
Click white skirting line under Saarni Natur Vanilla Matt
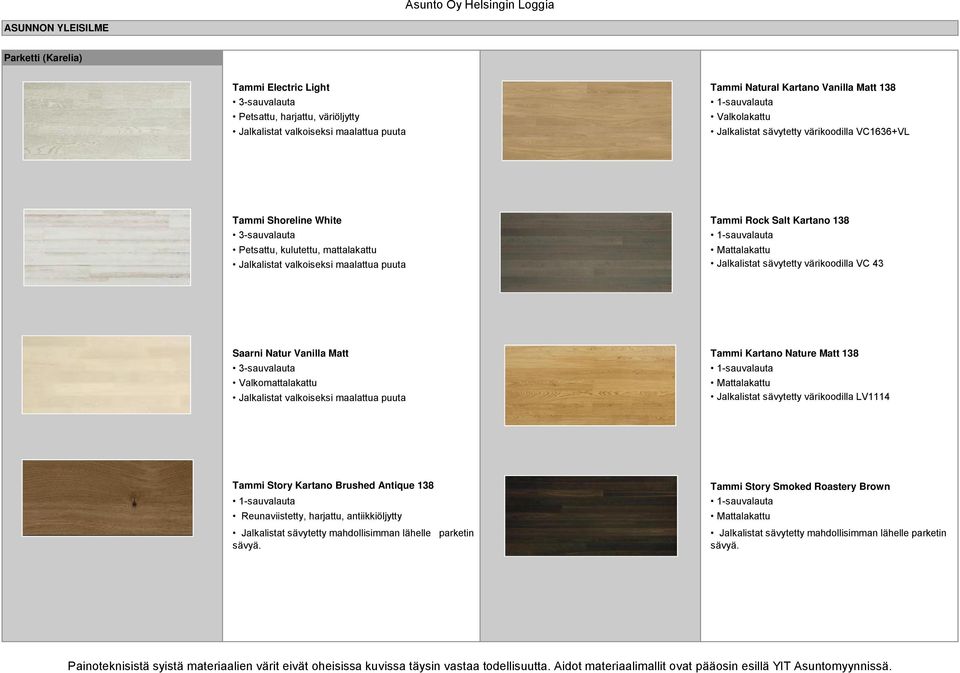pyautogui.click(x=319, y=398)
